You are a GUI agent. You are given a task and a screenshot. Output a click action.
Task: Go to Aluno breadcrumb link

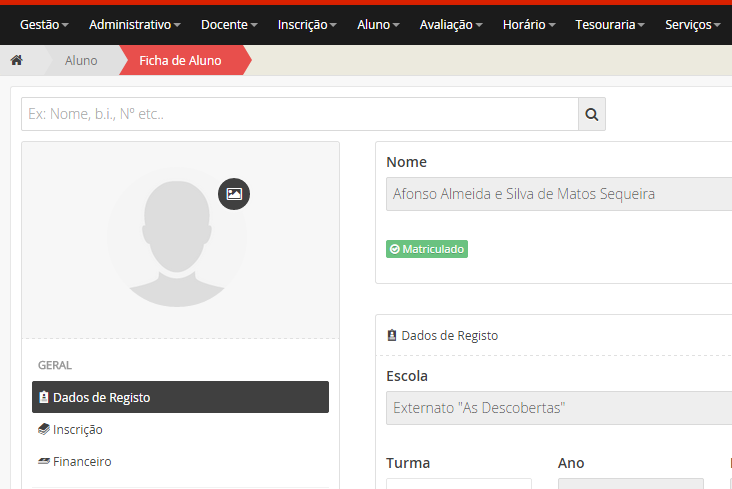pyautogui.click(x=81, y=61)
